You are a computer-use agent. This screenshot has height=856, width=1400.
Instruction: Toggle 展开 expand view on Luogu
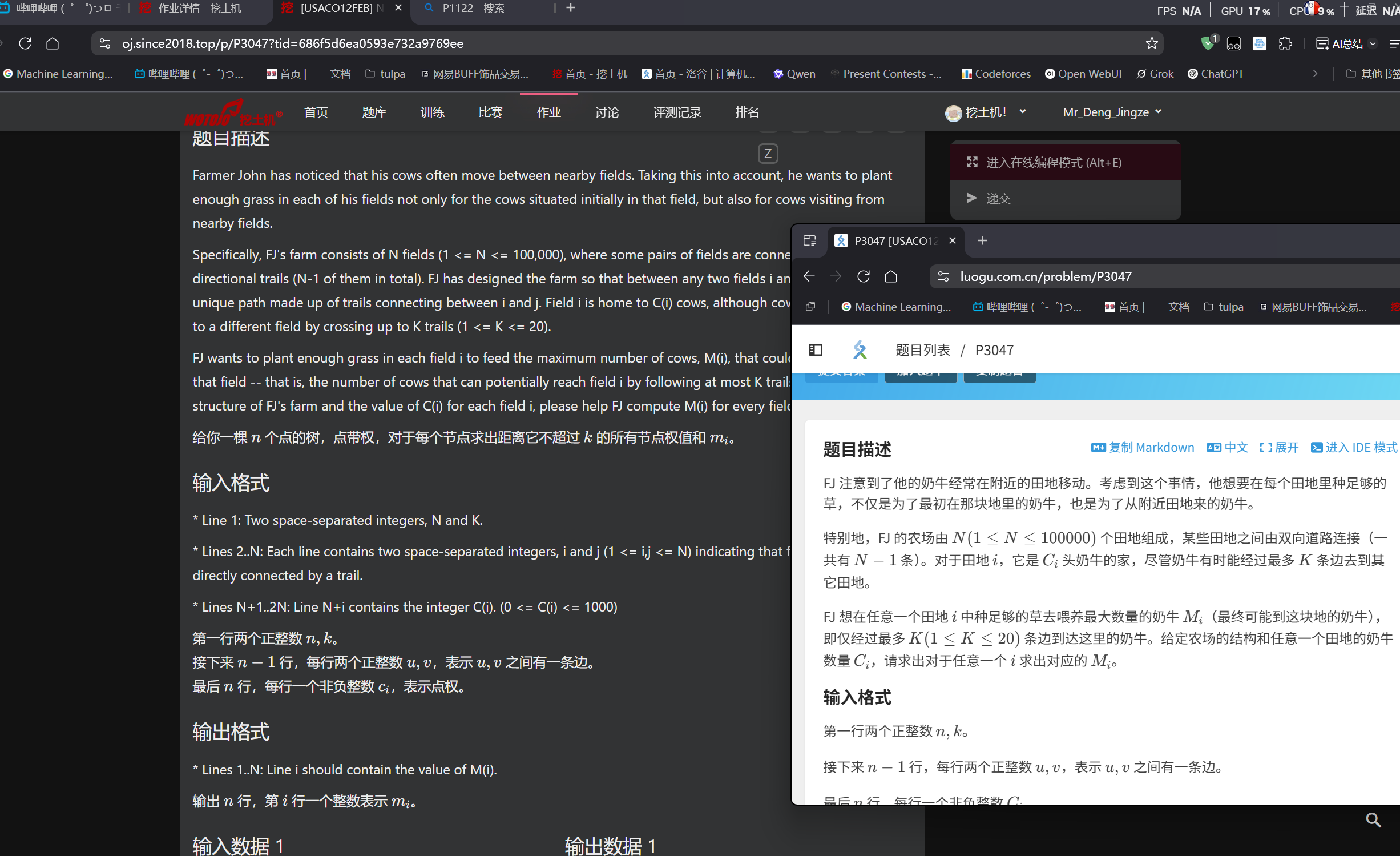1279,448
